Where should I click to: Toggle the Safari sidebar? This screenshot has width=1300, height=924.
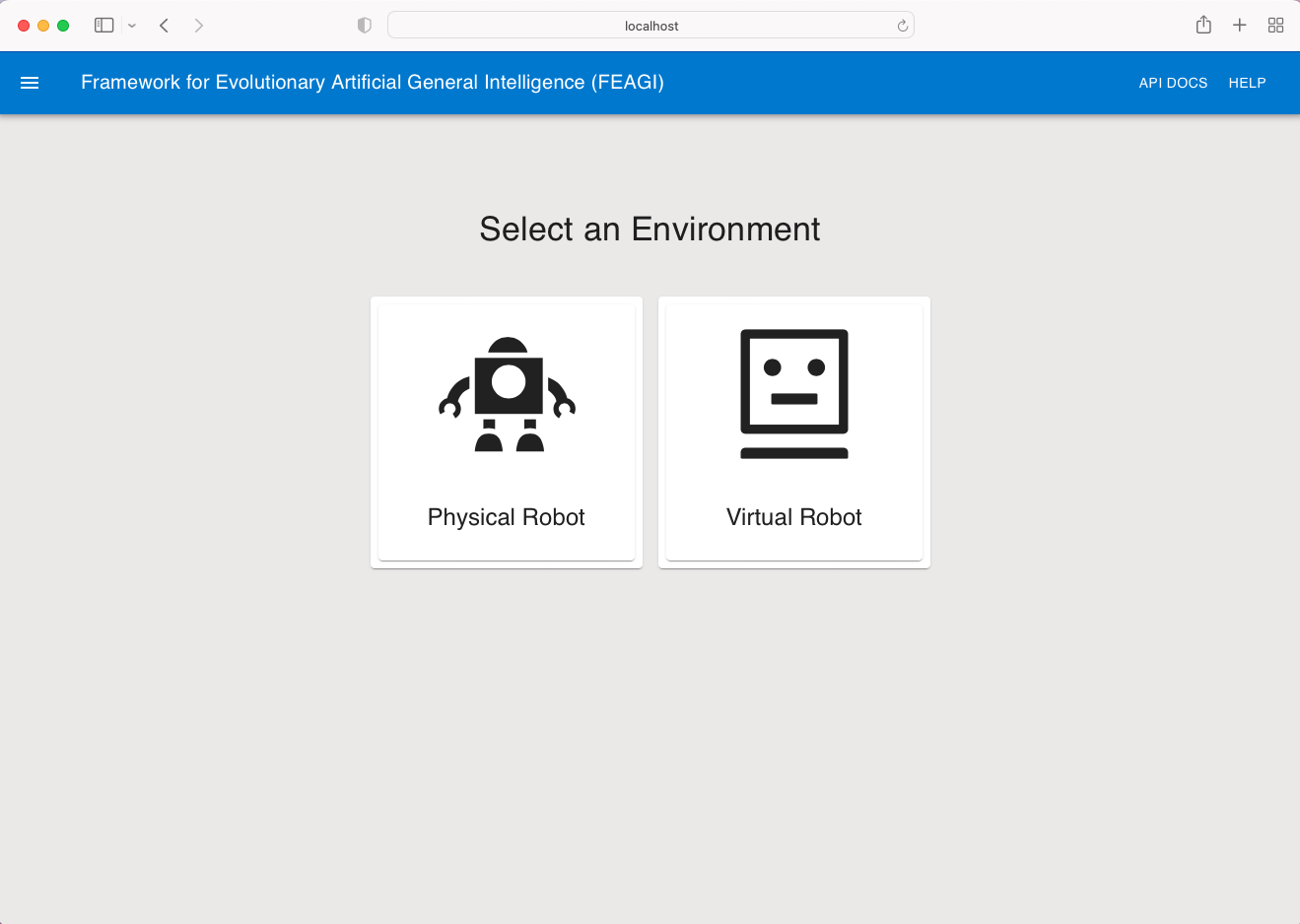click(103, 26)
